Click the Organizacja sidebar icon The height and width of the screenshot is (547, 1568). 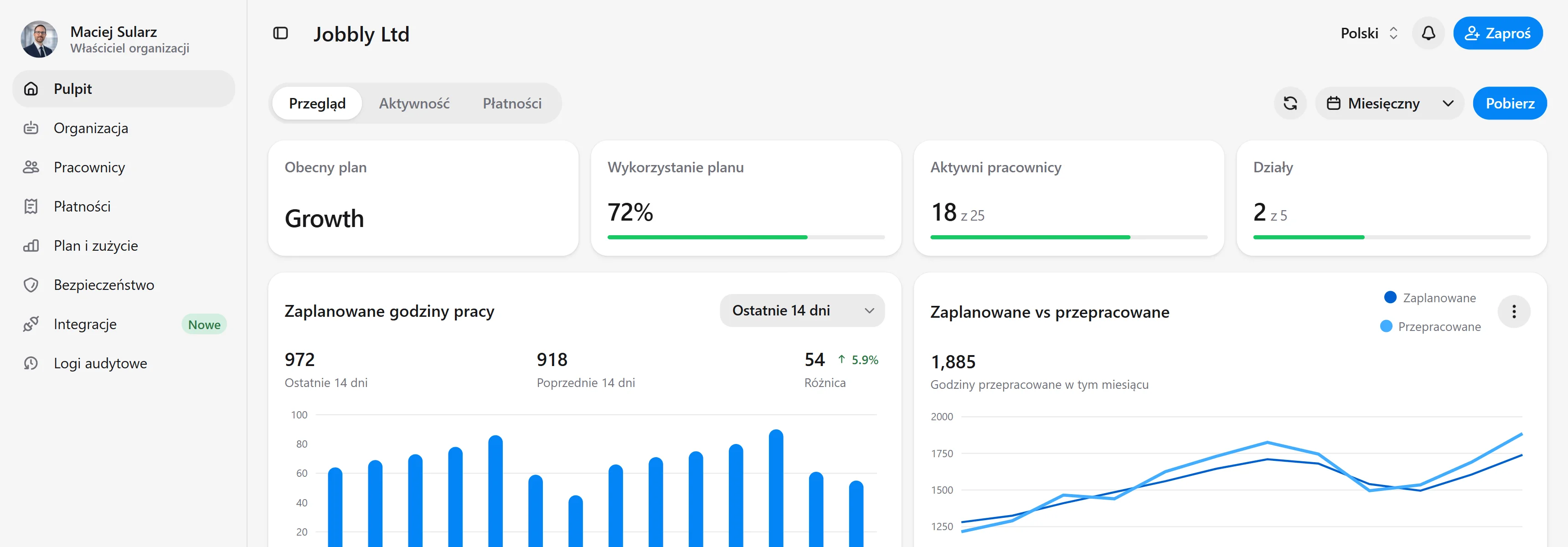coord(31,129)
